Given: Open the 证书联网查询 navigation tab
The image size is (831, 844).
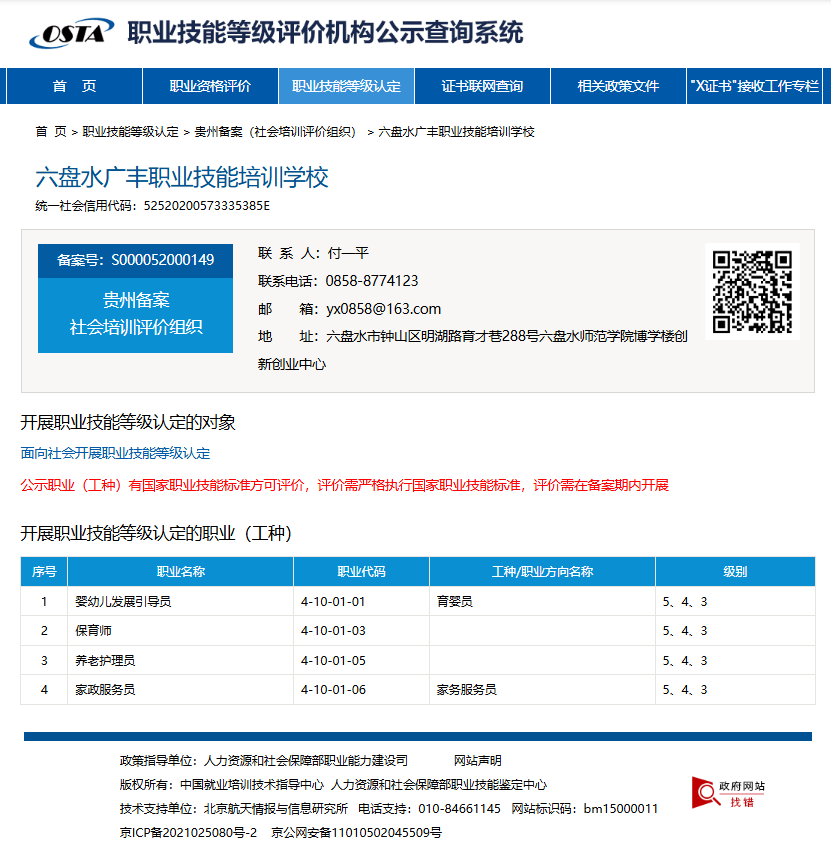Looking at the screenshot, I should coord(482,86).
